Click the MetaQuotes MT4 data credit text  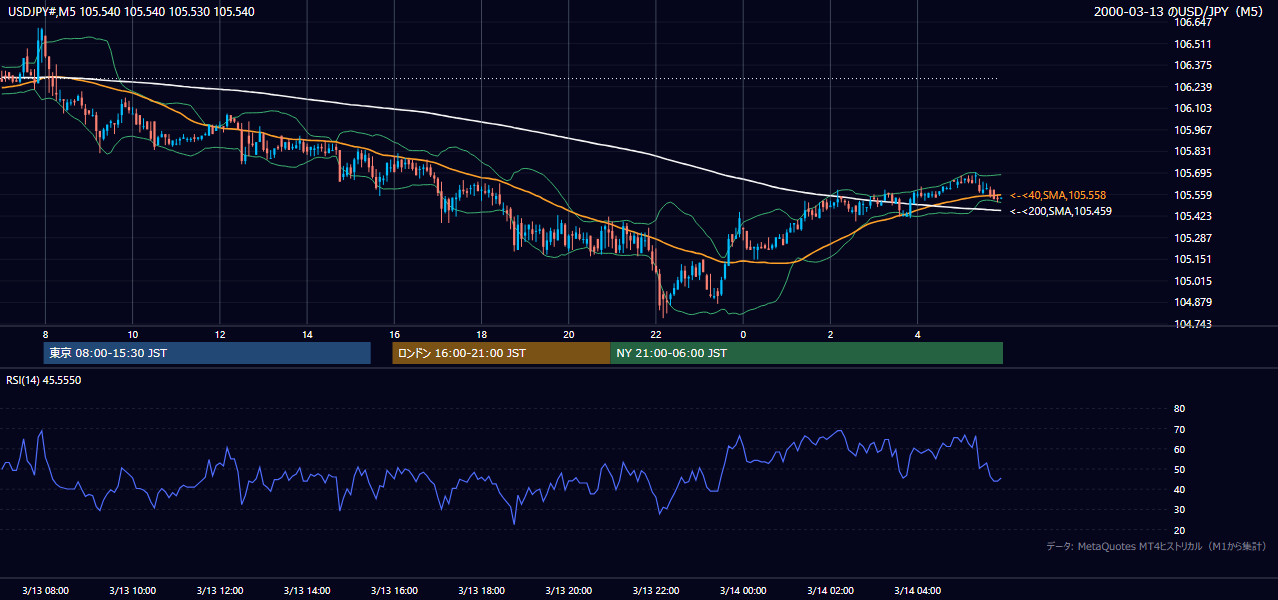coord(1156,546)
